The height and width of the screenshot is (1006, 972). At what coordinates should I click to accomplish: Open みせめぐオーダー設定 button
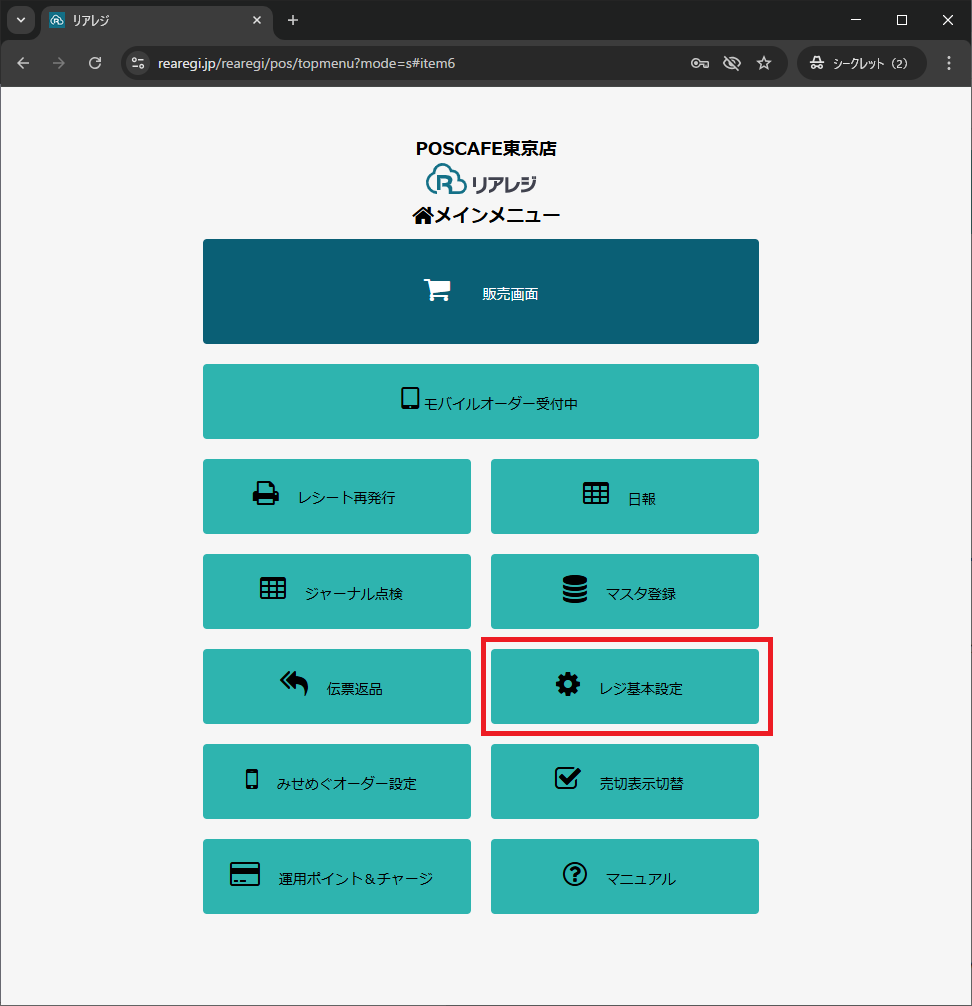(x=337, y=781)
